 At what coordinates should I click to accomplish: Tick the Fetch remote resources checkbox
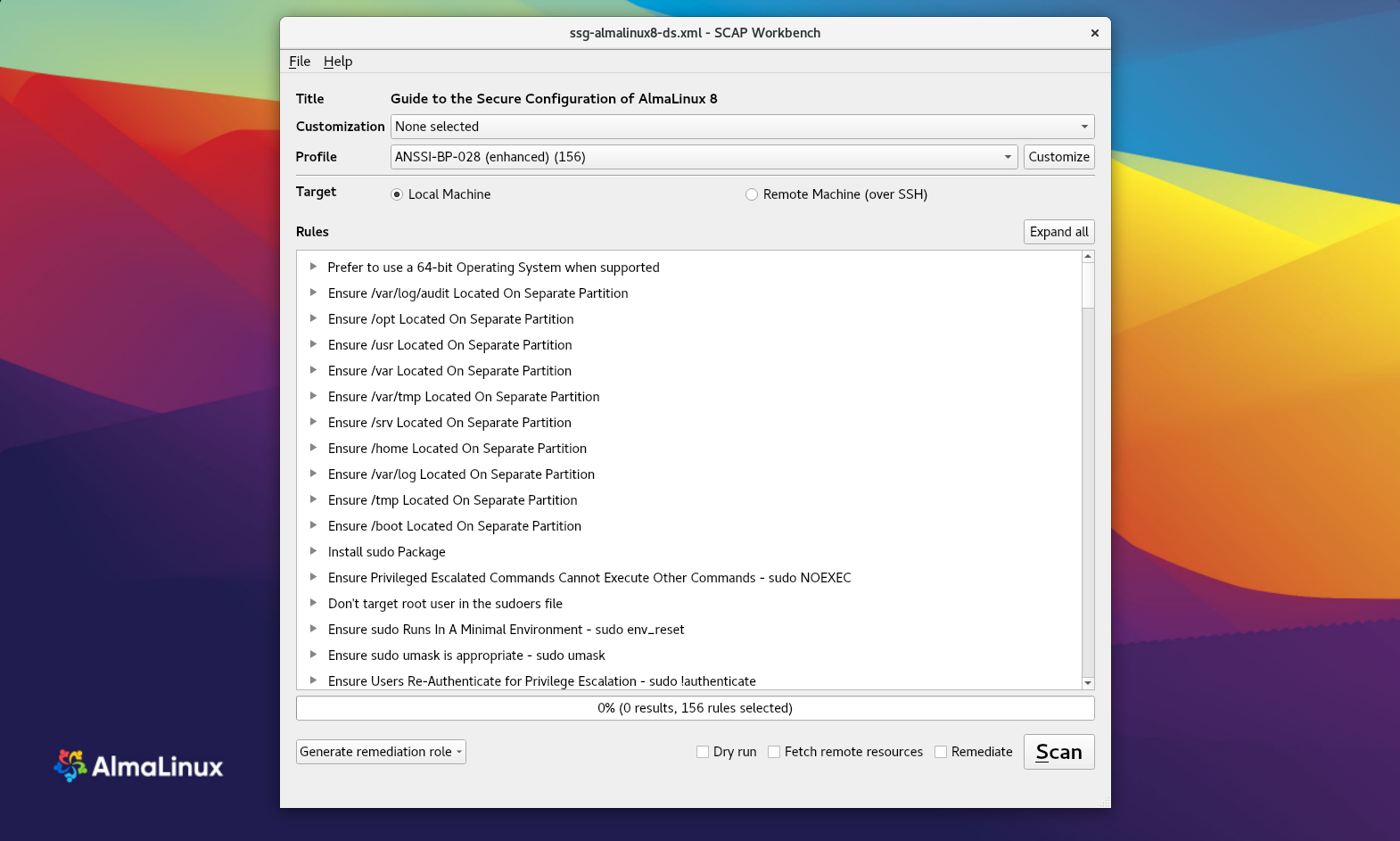pyautogui.click(x=774, y=752)
